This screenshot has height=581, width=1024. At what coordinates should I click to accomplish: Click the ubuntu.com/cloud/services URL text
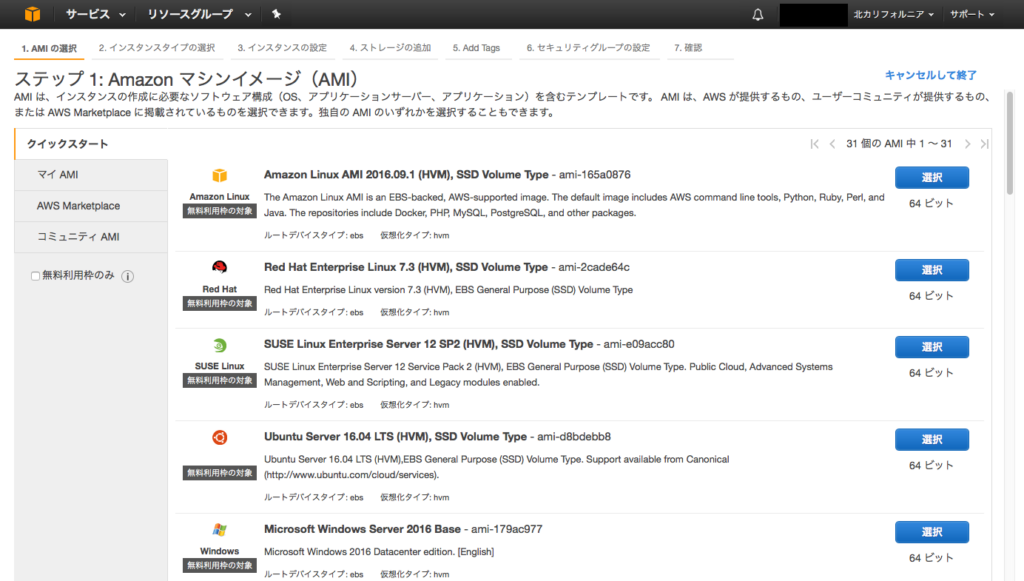[351, 475]
